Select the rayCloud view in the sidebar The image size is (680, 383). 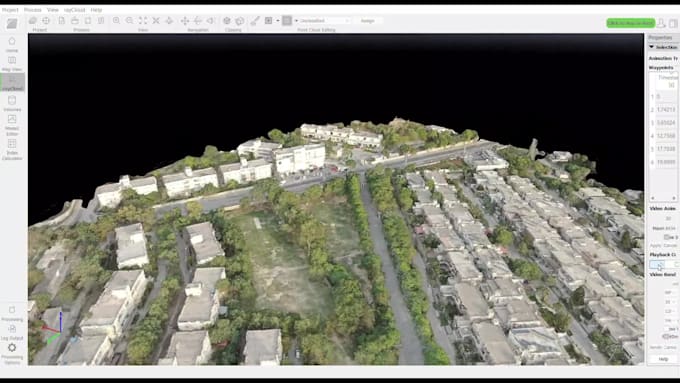12,82
